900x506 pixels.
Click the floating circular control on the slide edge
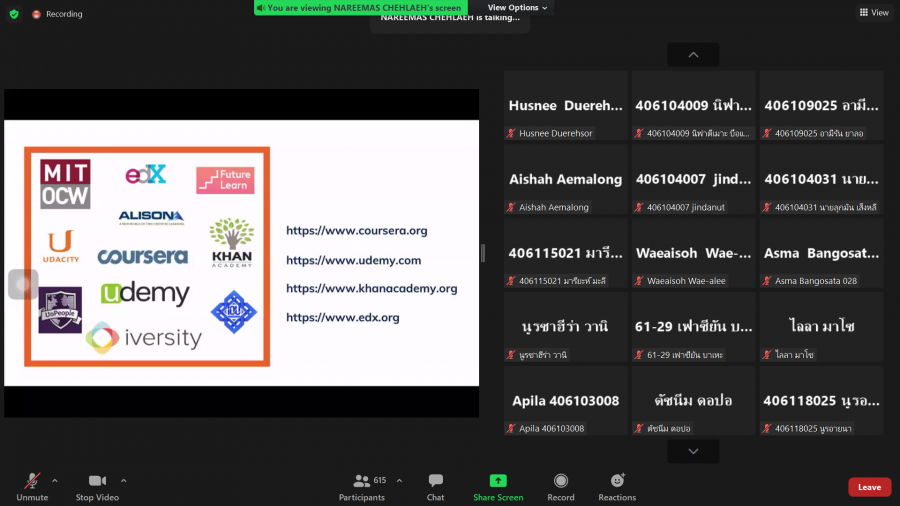click(x=23, y=284)
